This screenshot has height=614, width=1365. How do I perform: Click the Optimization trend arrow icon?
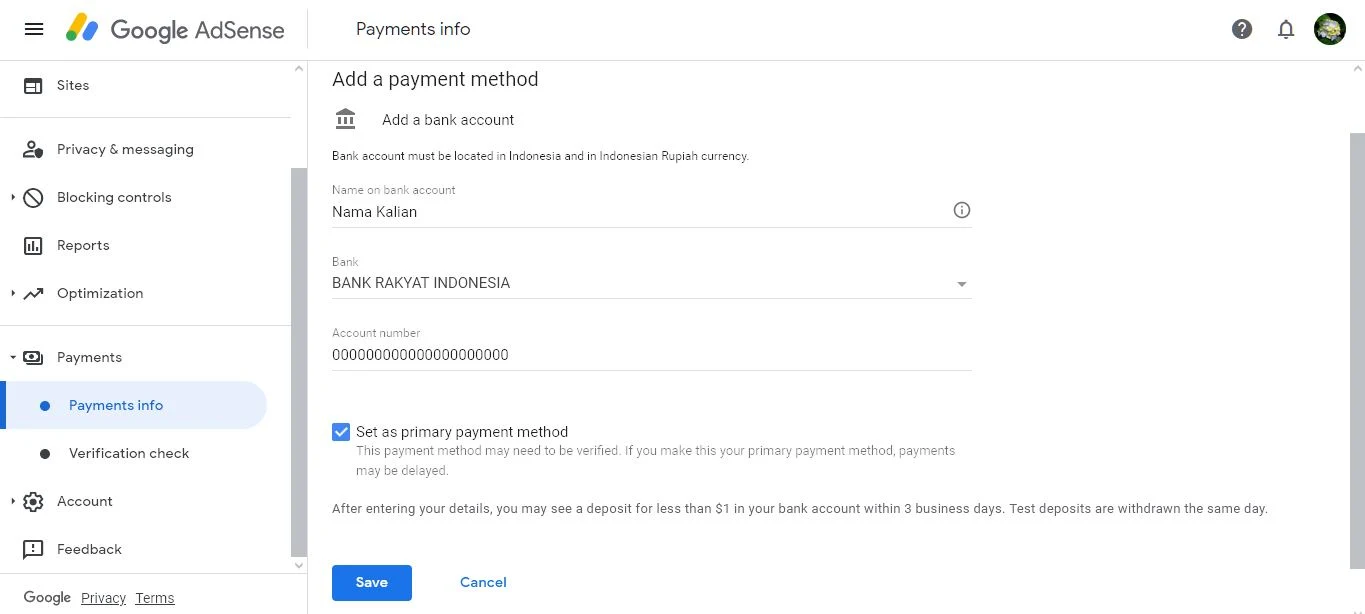[x=33, y=294]
